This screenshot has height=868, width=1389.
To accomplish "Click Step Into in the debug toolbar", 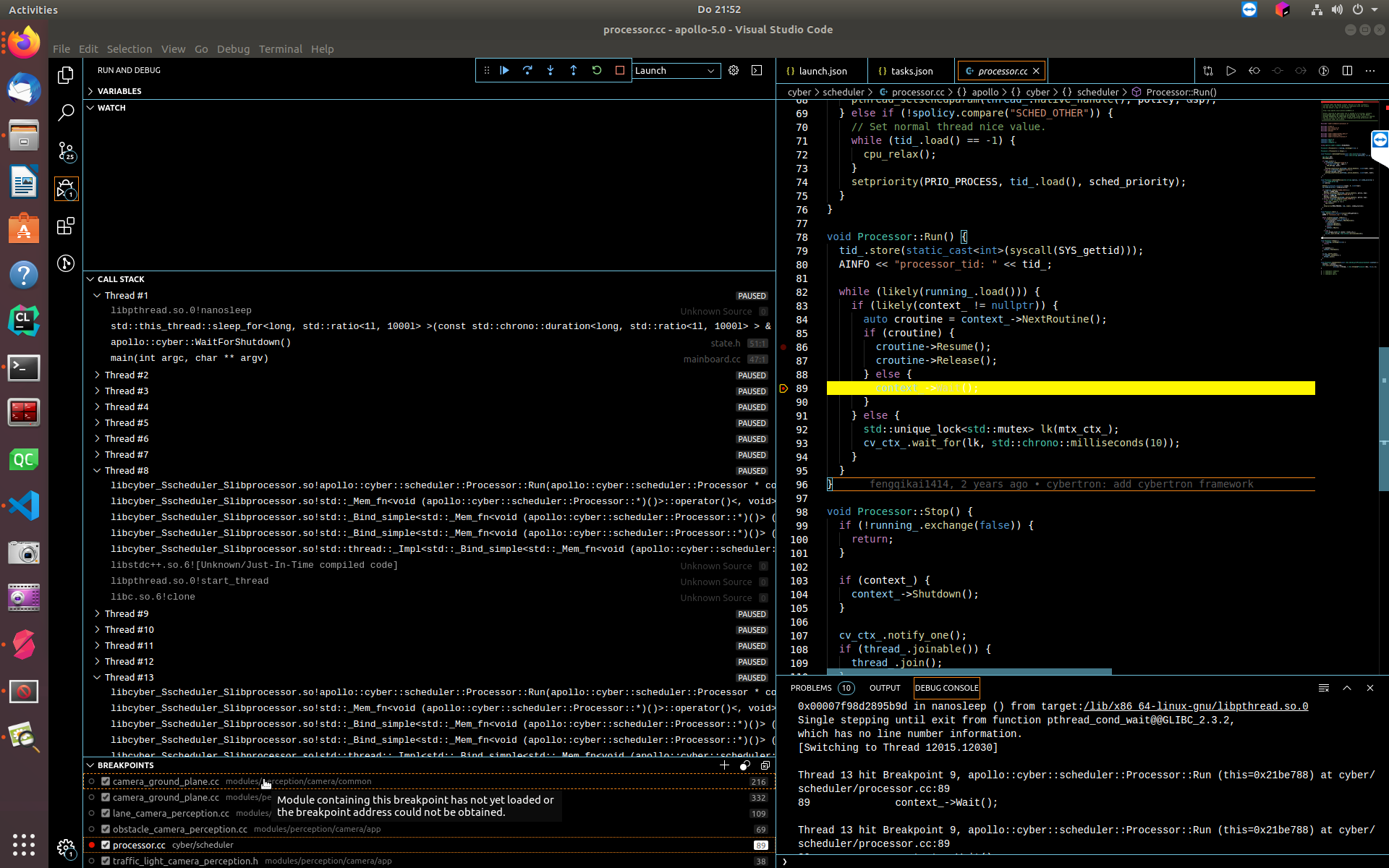I will click(551, 70).
